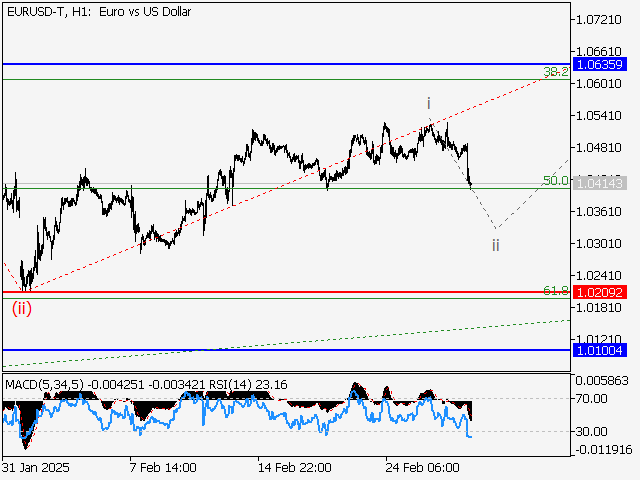Click the green wave 'ii' forecast label
This screenshot has height=480, width=640.
(x=495, y=244)
